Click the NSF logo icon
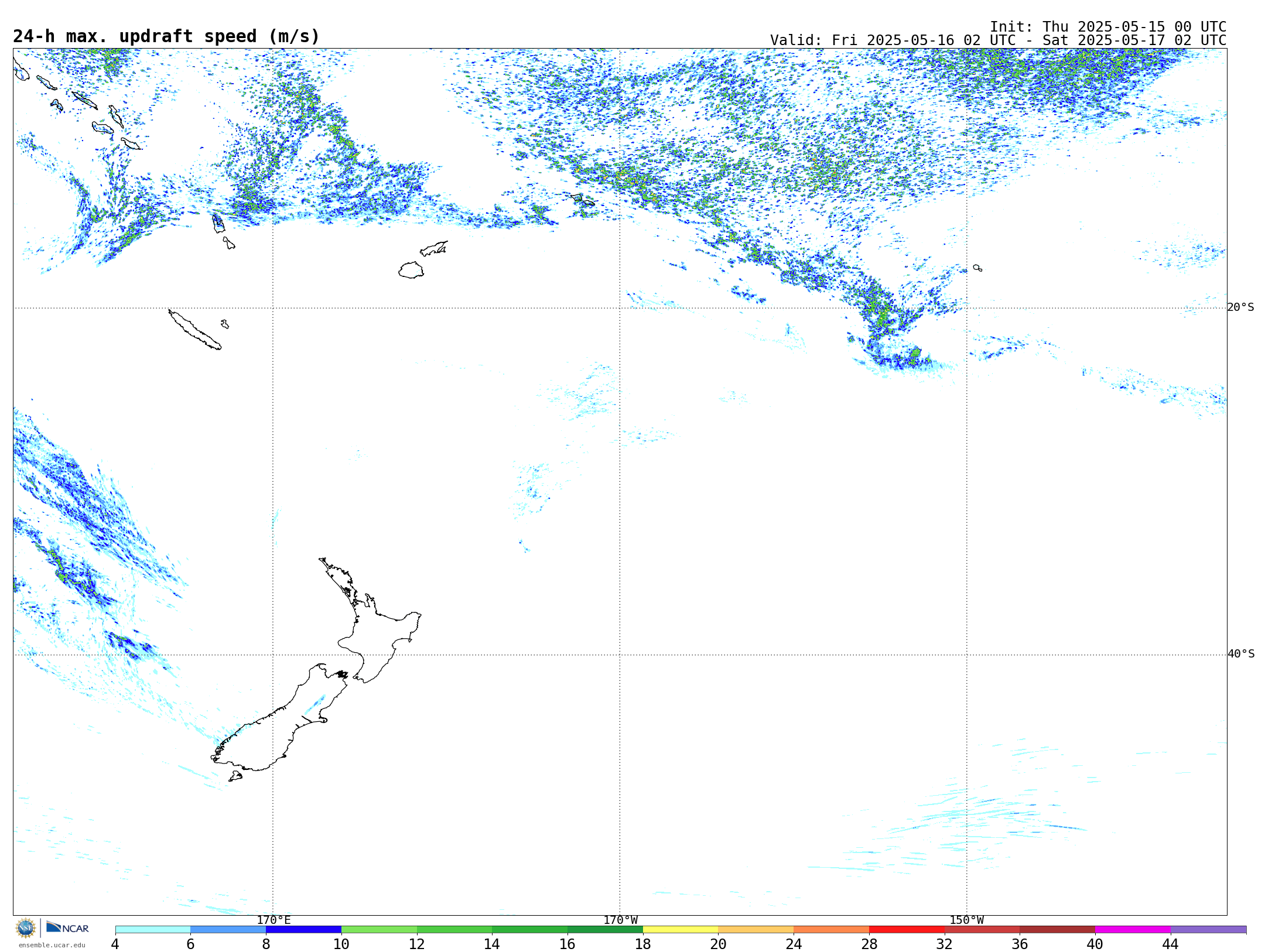This screenshot has width=1265, height=952. [x=26, y=927]
